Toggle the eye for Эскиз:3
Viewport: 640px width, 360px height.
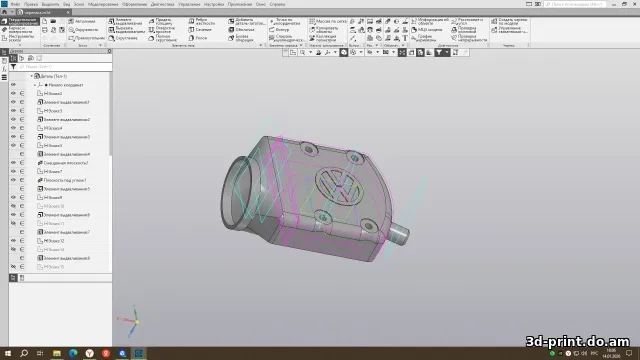[13, 111]
